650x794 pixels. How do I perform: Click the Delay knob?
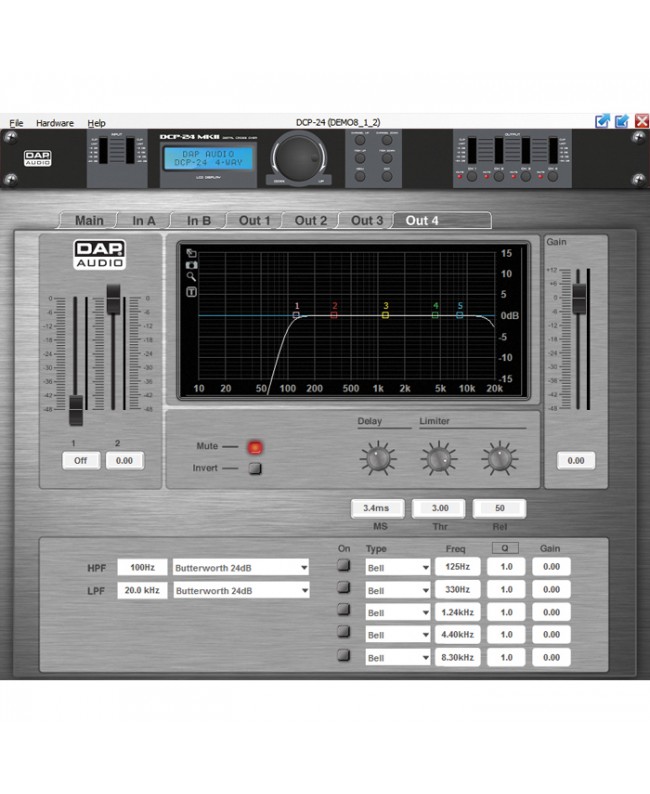378,458
